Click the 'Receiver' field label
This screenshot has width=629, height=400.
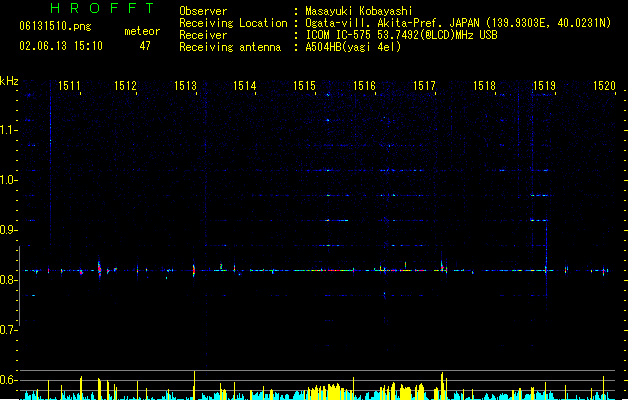tap(203, 35)
